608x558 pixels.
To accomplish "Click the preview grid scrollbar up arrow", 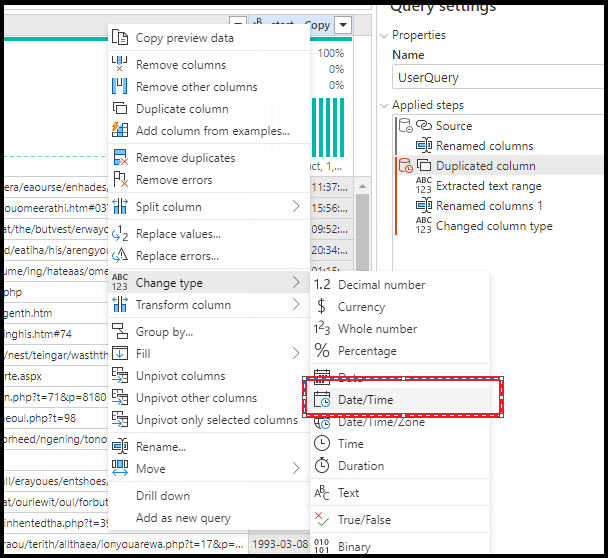I will tap(362, 187).
